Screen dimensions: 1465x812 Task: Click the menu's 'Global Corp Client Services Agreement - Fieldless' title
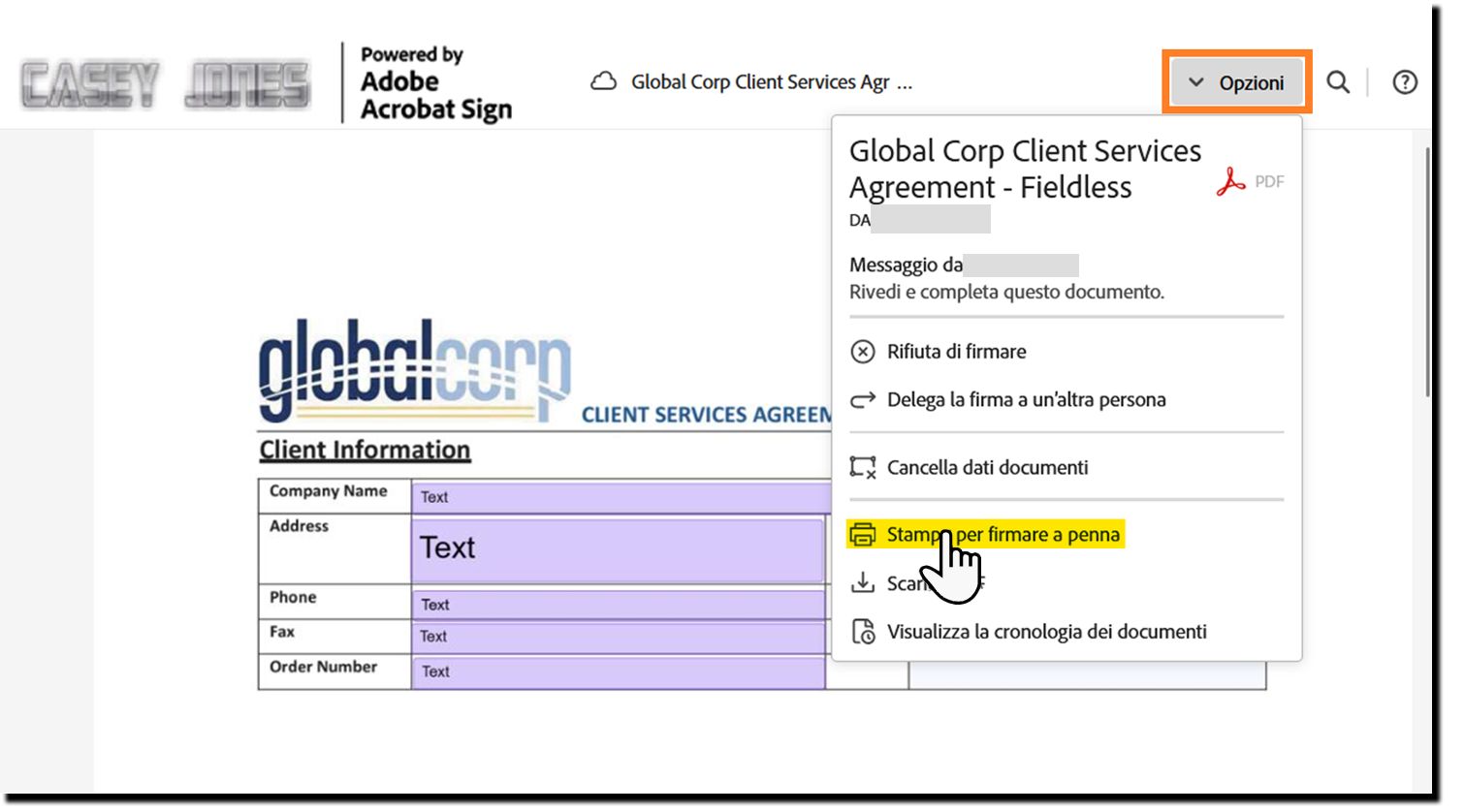(x=1025, y=169)
